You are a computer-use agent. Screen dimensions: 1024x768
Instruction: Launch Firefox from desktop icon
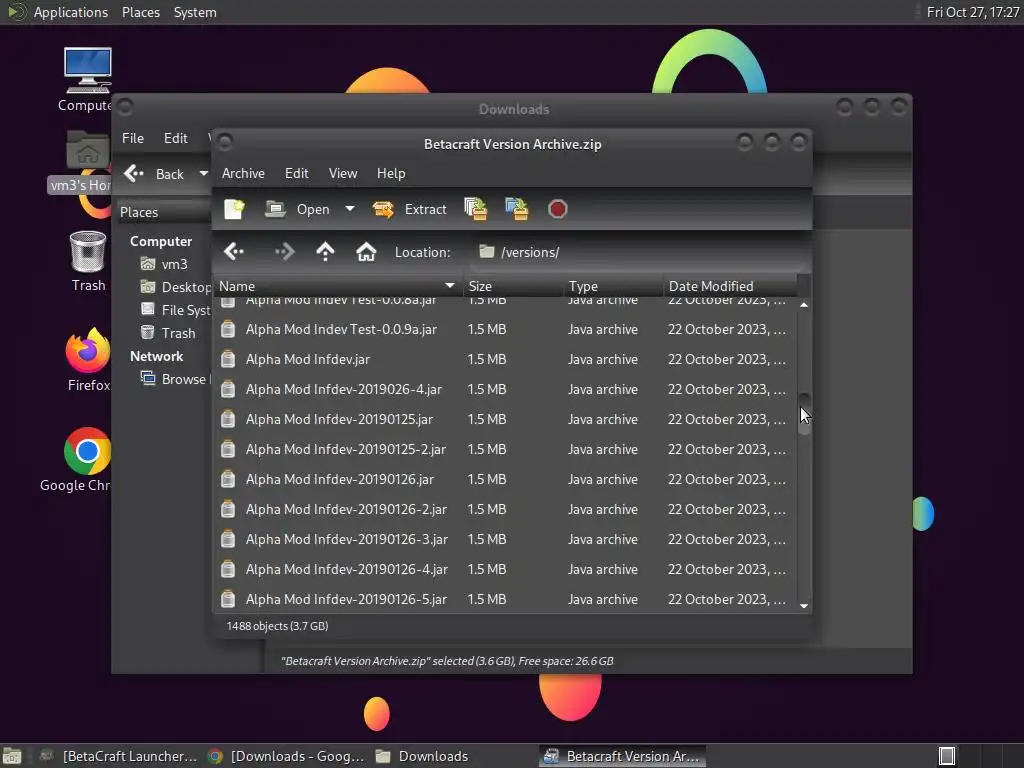pos(88,359)
